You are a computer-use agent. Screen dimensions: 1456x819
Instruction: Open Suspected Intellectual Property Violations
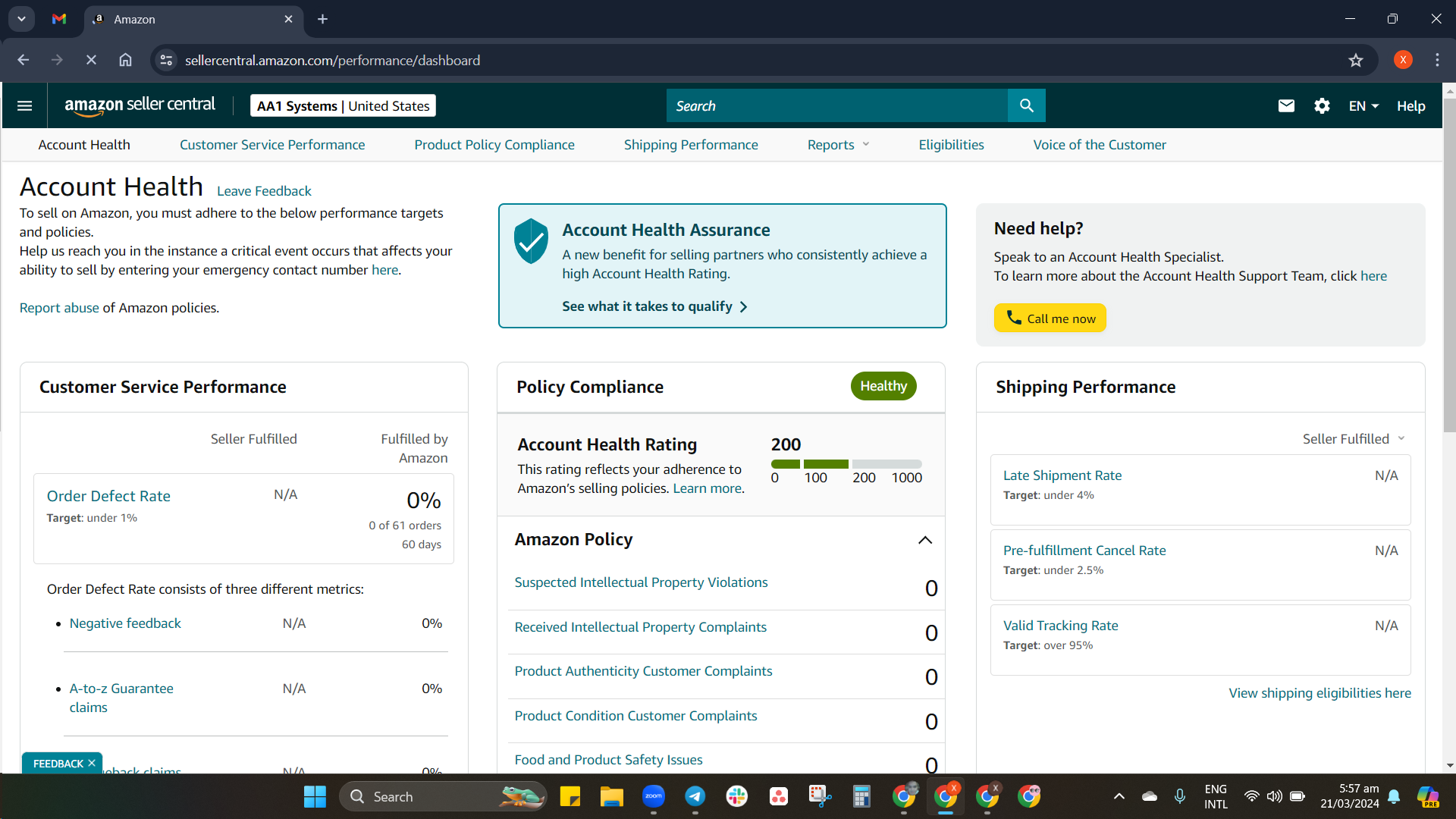coord(641,582)
